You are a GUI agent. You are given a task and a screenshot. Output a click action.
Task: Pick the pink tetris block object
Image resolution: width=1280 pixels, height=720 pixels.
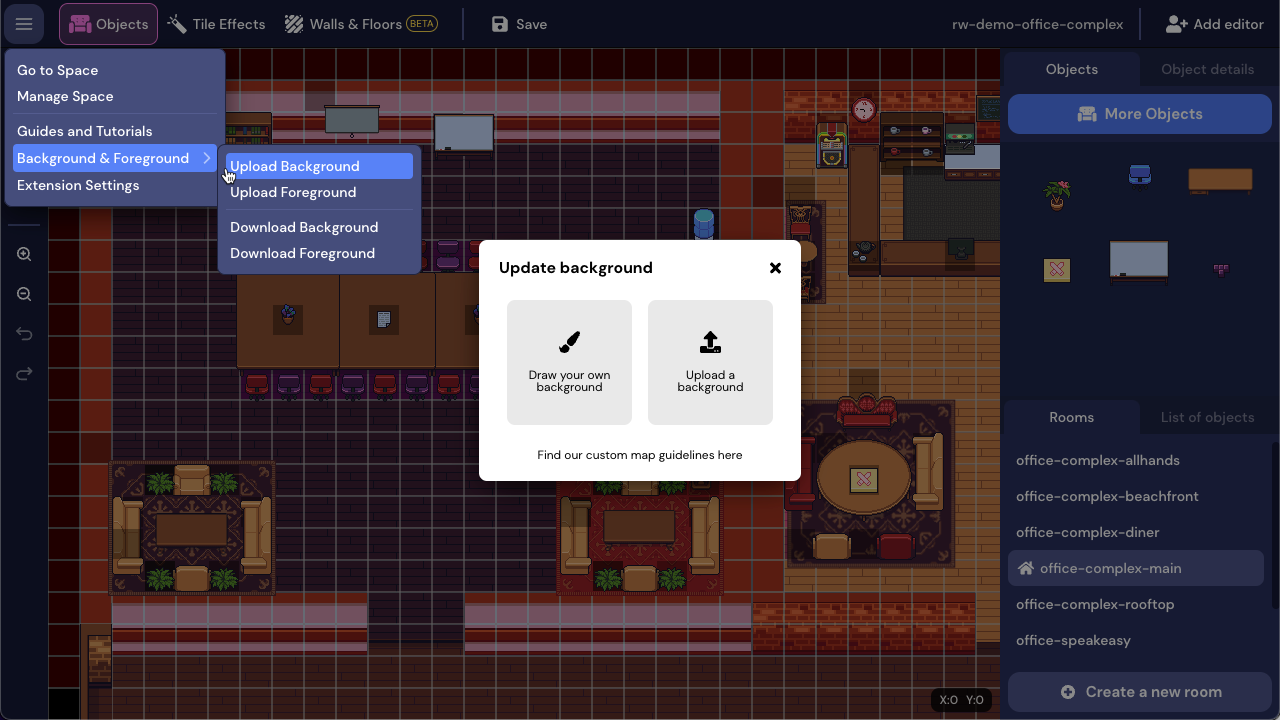(x=1221, y=269)
